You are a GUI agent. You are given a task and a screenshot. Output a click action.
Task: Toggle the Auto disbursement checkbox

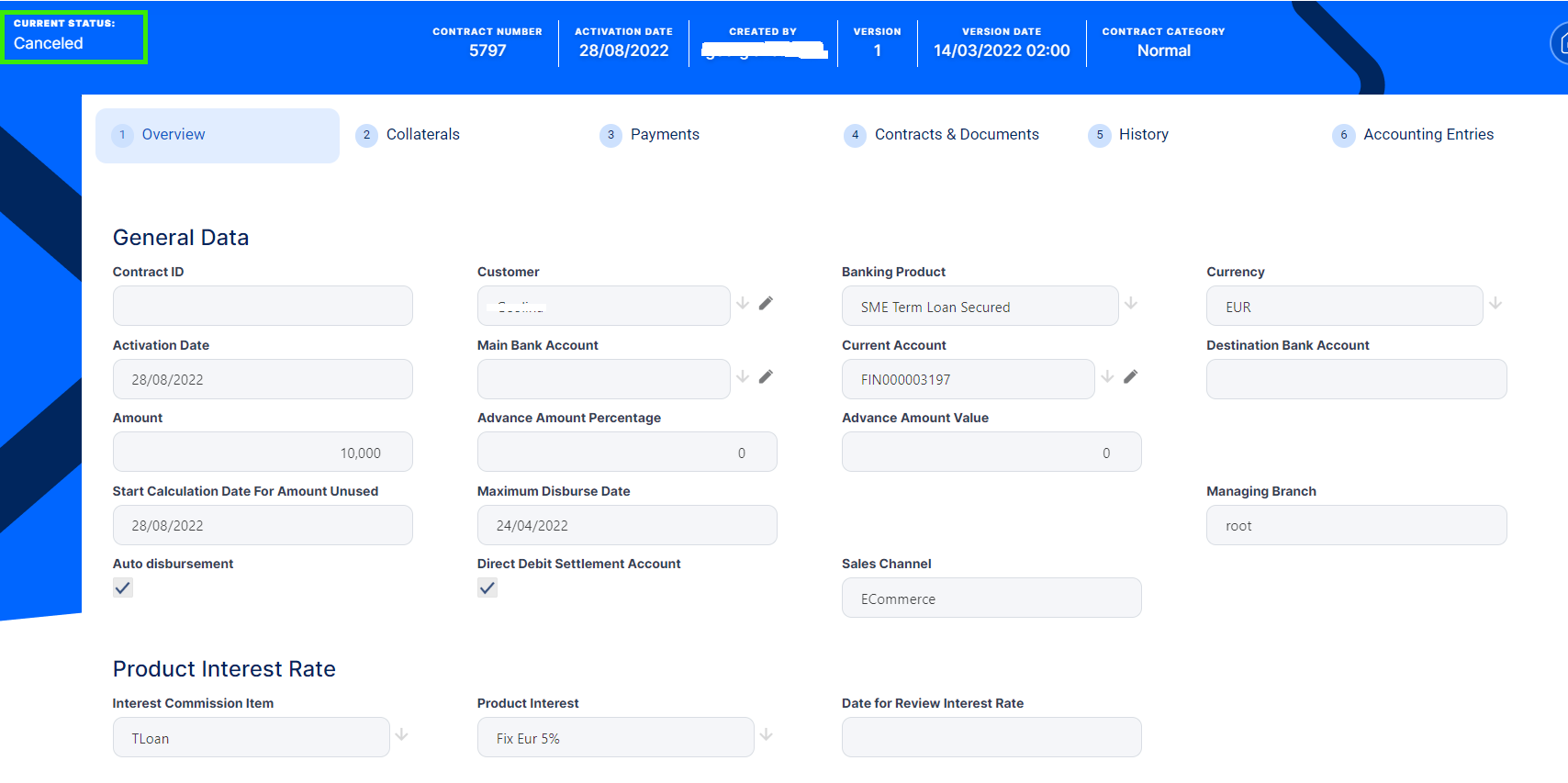[x=123, y=588]
